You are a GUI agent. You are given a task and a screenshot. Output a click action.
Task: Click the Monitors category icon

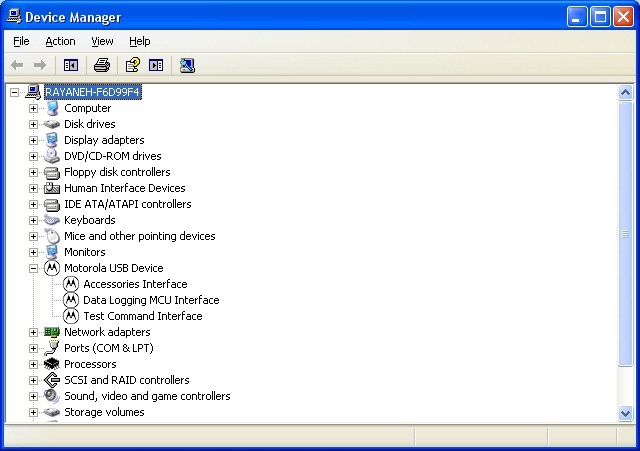point(52,252)
